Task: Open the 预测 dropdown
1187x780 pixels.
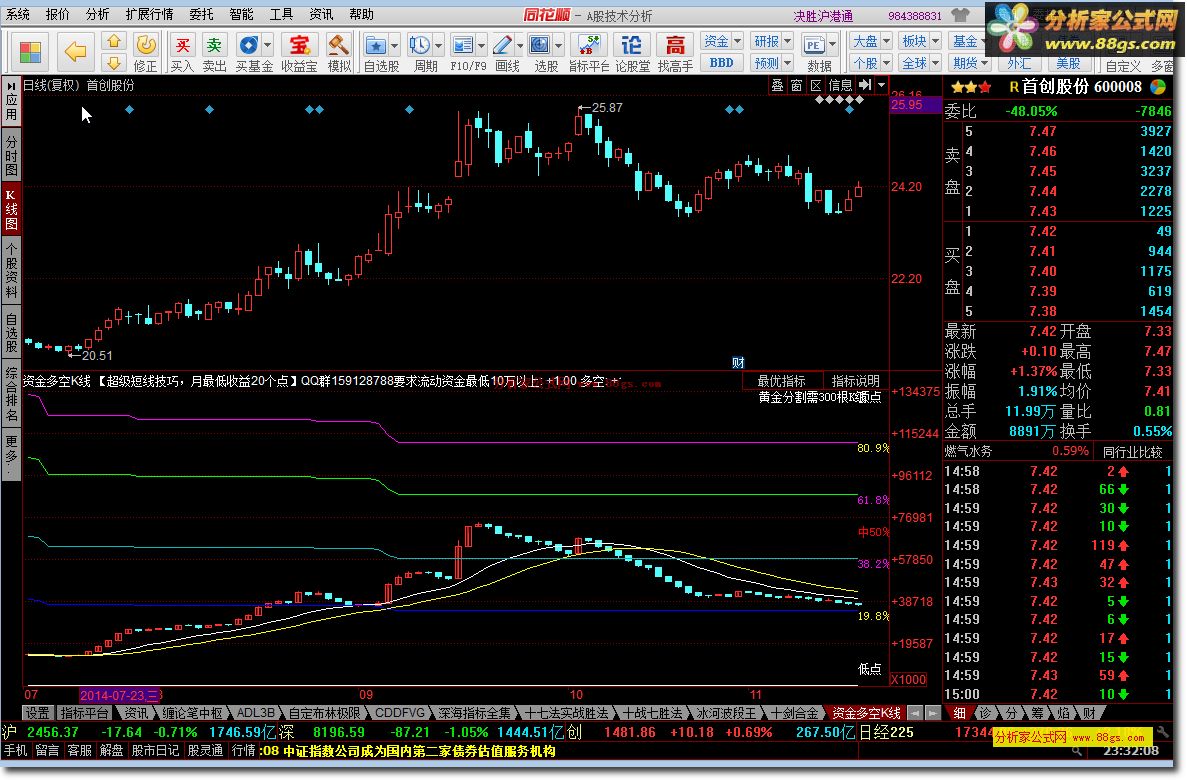Action: [x=772, y=63]
